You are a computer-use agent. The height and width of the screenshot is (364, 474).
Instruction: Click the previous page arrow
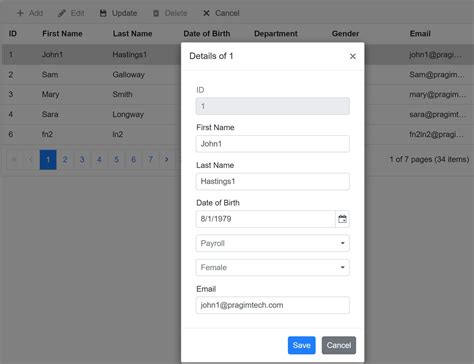tap(31, 160)
